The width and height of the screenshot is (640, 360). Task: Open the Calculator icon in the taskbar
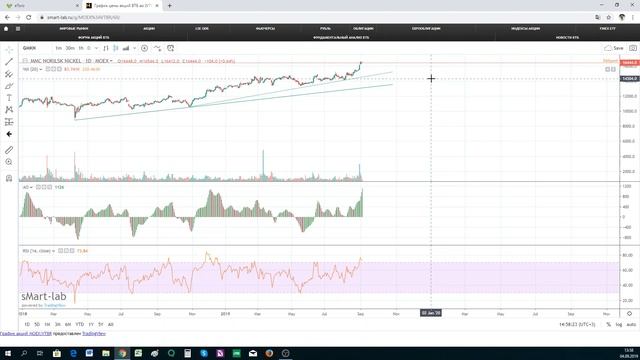tap(187, 353)
